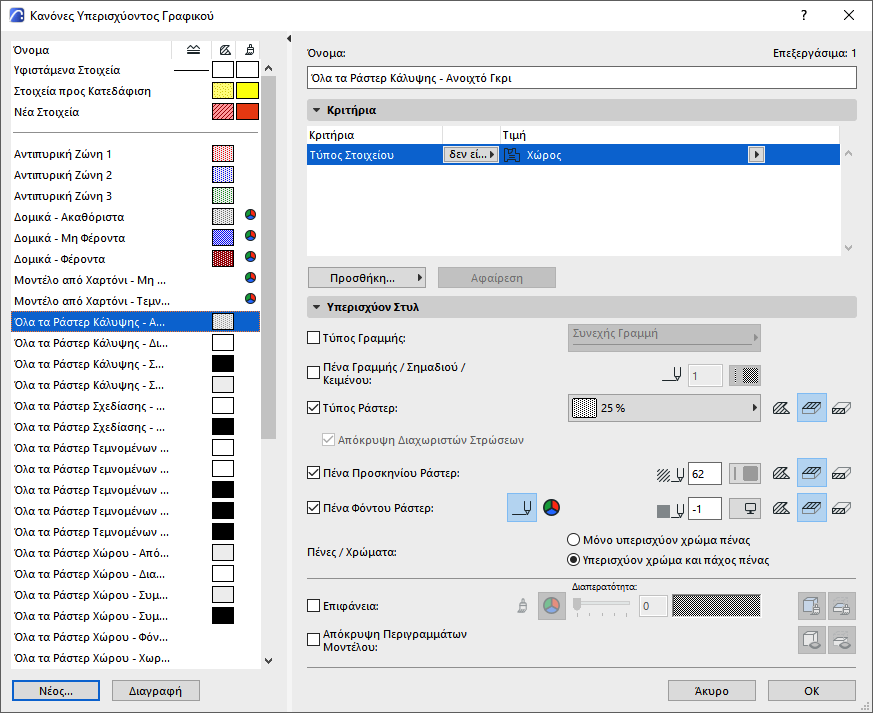
Task: Open value arrow for Χώρος criterion
Action: pos(756,154)
